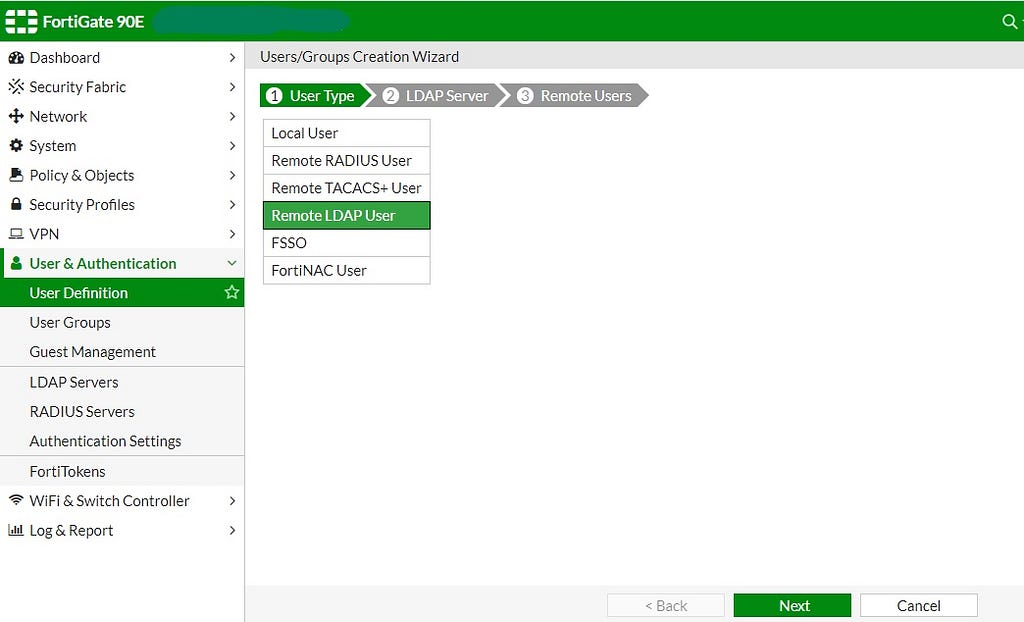Screen dimensions: 1024x622
Task: Toggle the User Definition favorite star
Action: click(231, 292)
